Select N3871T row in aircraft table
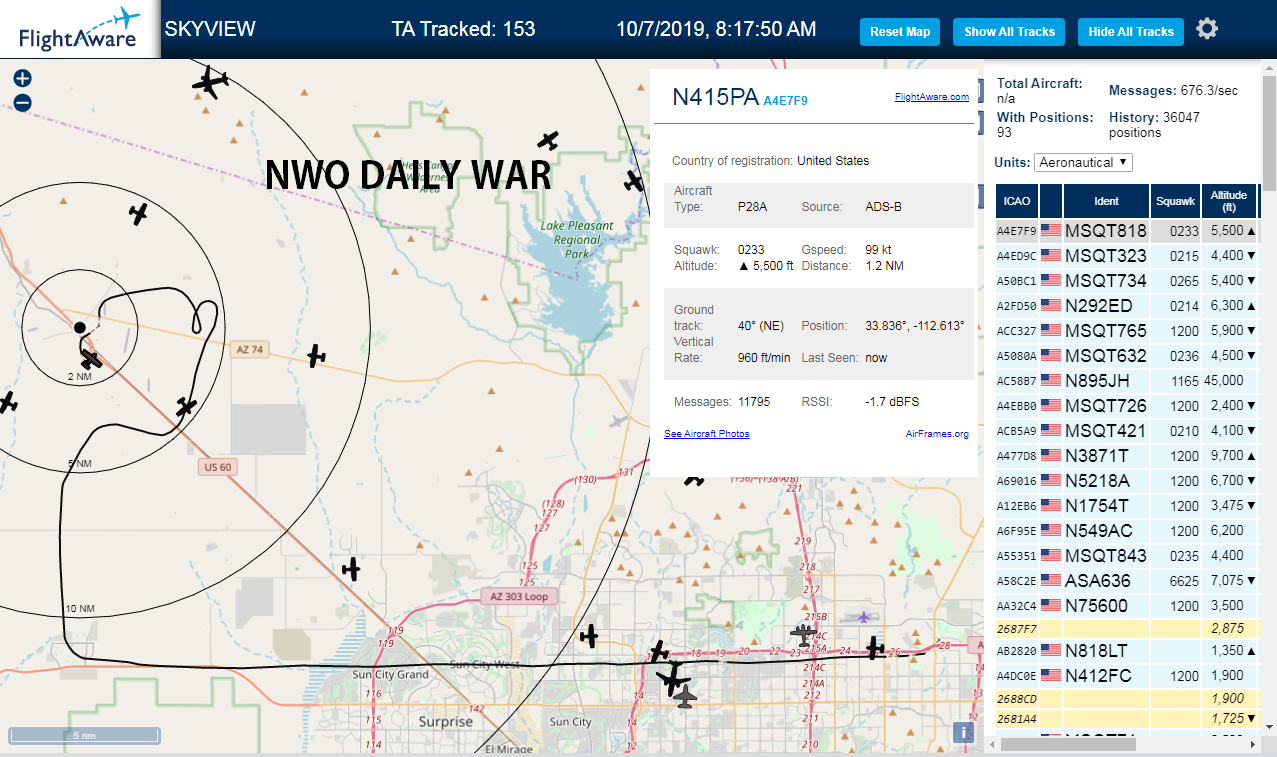The width and height of the screenshot is (1277, 757). tap(1127, 455)
